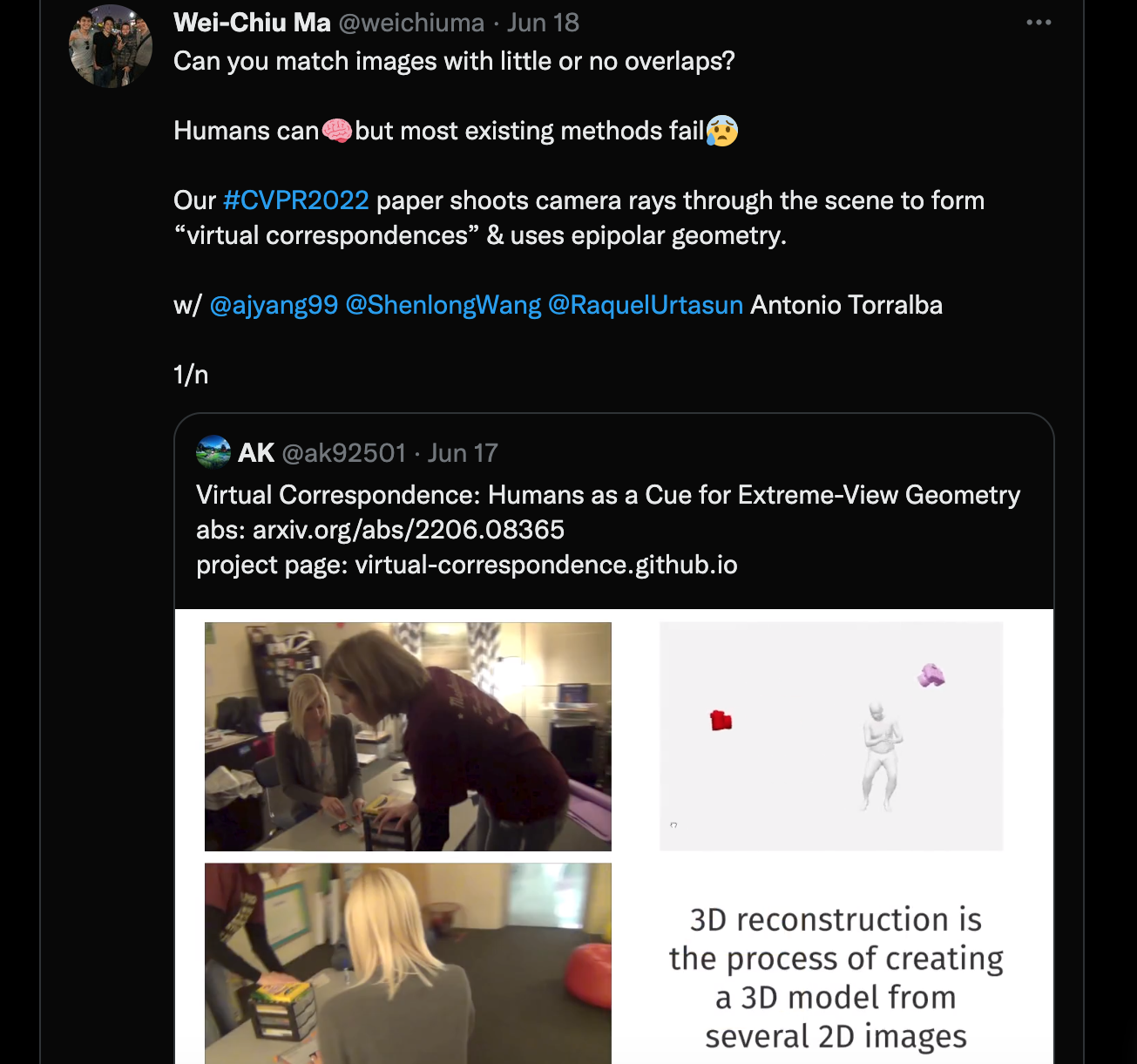1137x1064 pixels.
Task: Open the virtual-correspondence.github.io project page text
Action: click(546, 565)
